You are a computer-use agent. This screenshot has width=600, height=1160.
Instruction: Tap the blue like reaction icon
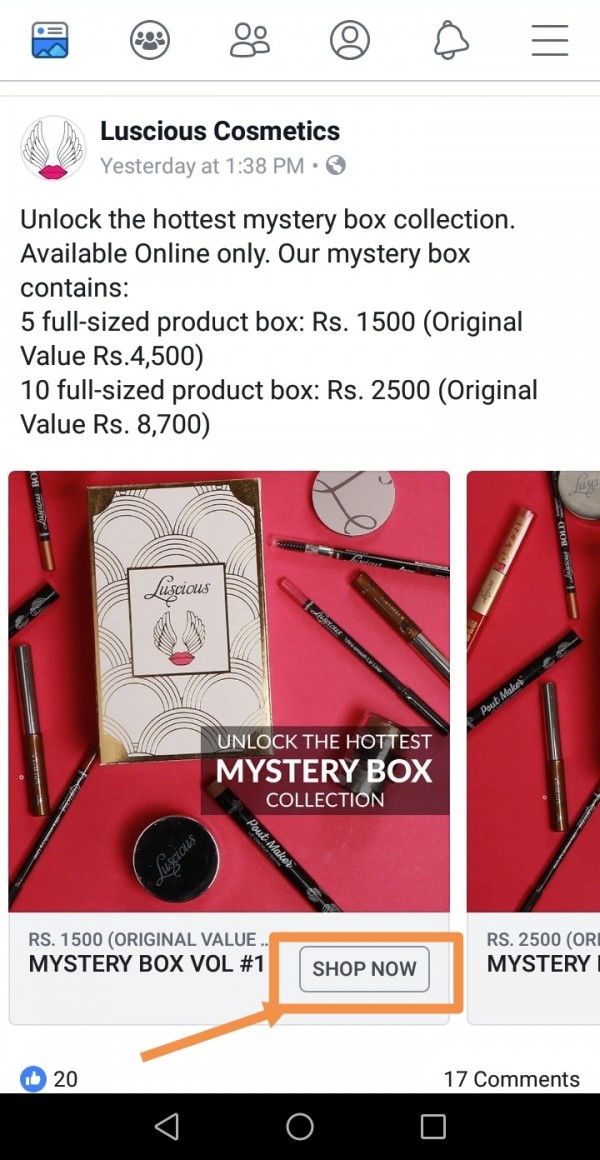(33, 1079)
